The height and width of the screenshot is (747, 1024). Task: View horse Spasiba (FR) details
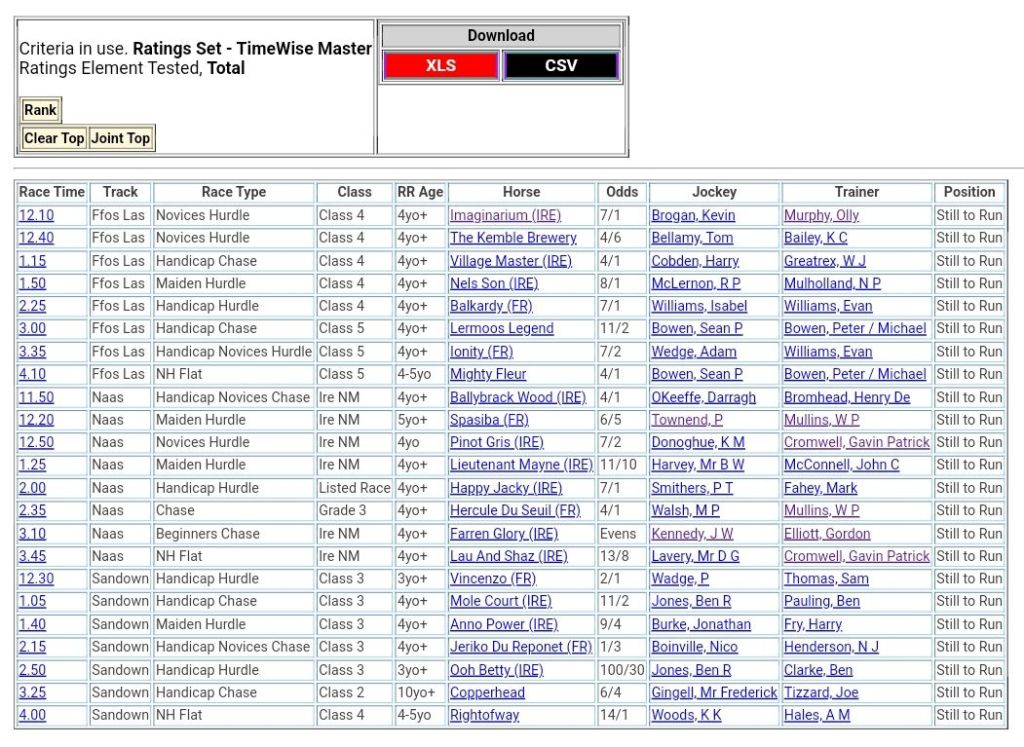pyautogui.click(x=489, y=420)
